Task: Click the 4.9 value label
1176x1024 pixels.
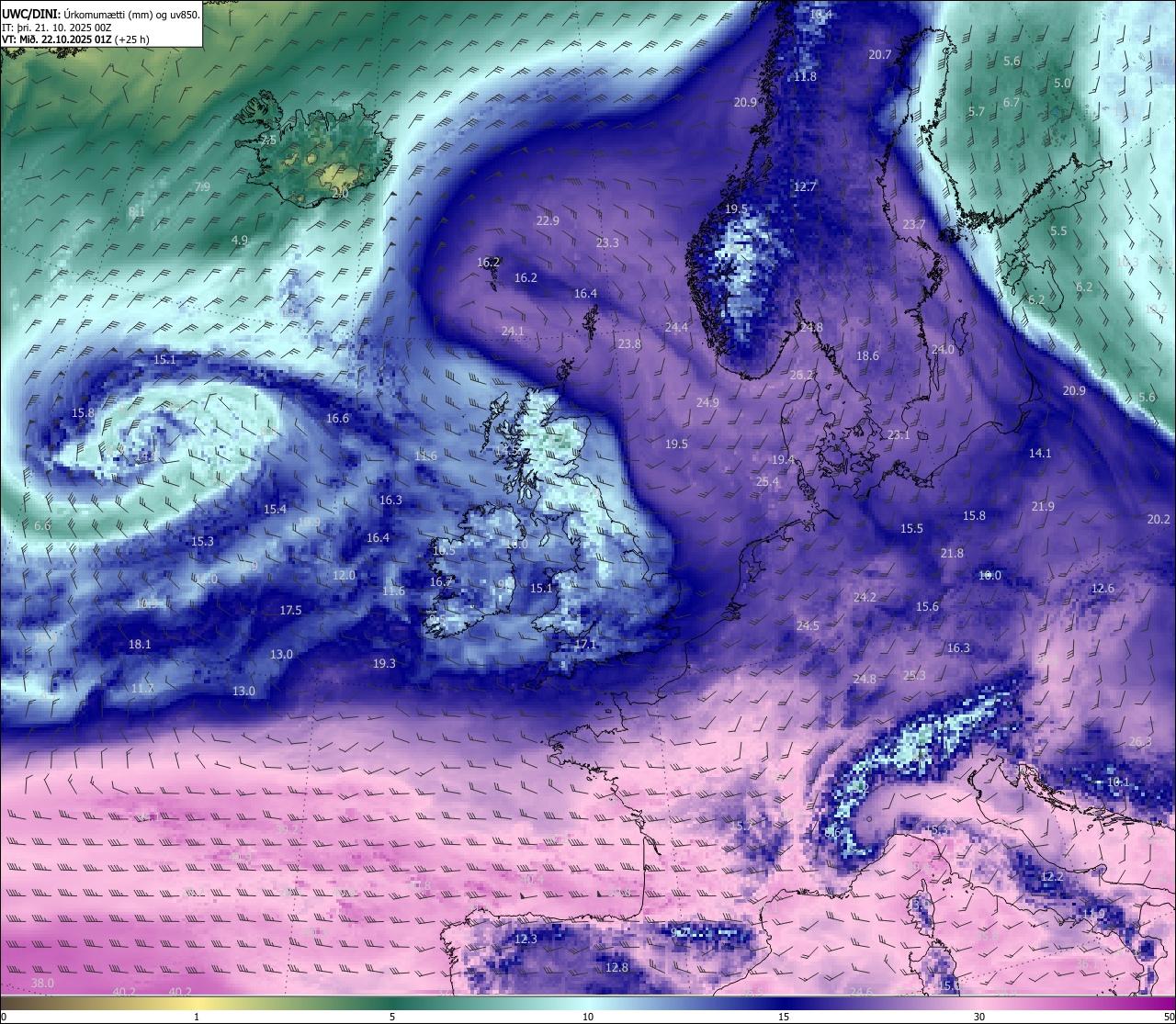Action: click(239, 241)
